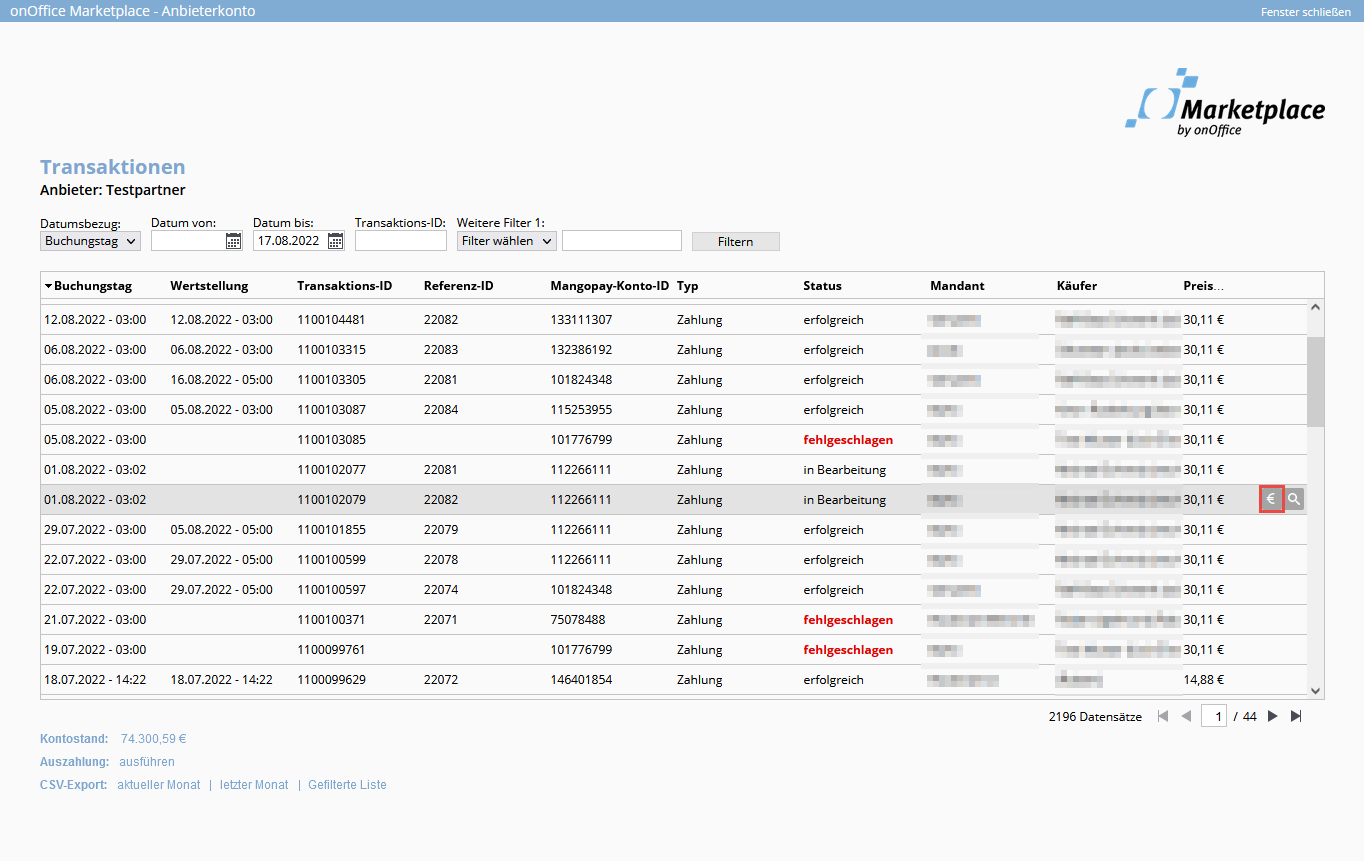This screenshot has width=1364, height=861.
Task: Click the Marketplace by onOffice logo
Action: pyautogui.click(x=1225, y=103)
